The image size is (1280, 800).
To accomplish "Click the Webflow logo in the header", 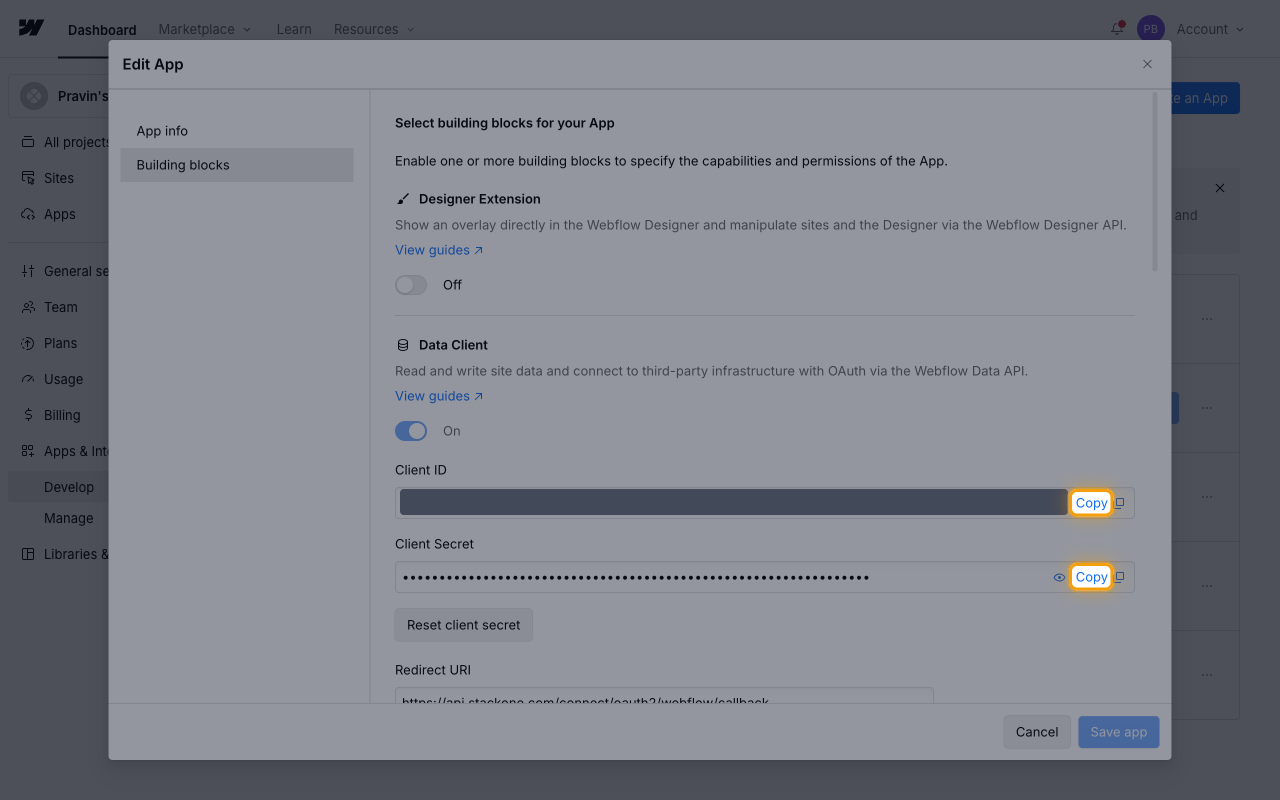I will pos(31,28).
